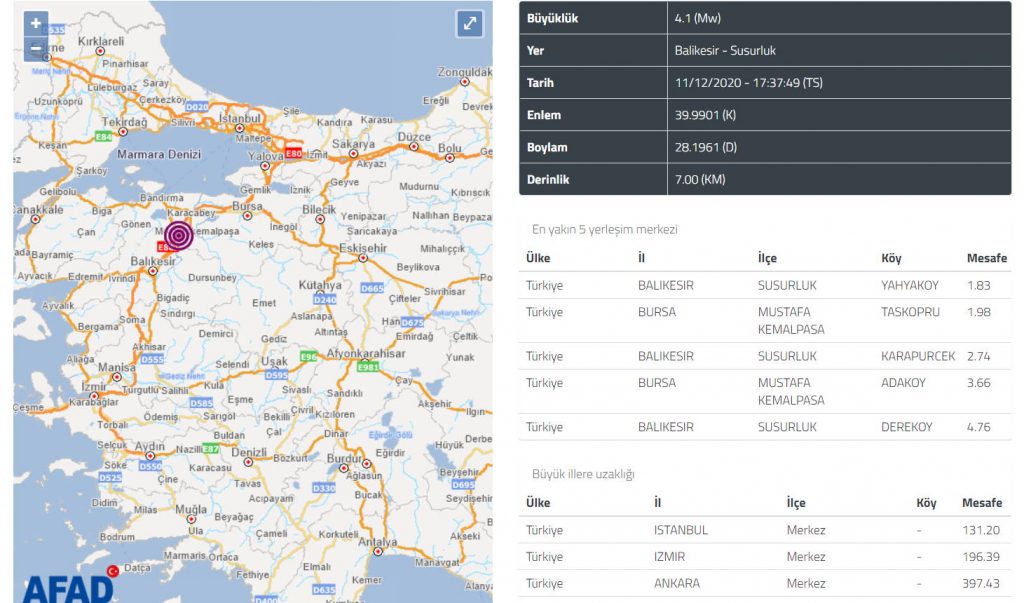Image resolution: width=1024 pixels, height=603 pixels.
Task: Click Afyonkarahisar label on the map
Action: click(366, 353)
